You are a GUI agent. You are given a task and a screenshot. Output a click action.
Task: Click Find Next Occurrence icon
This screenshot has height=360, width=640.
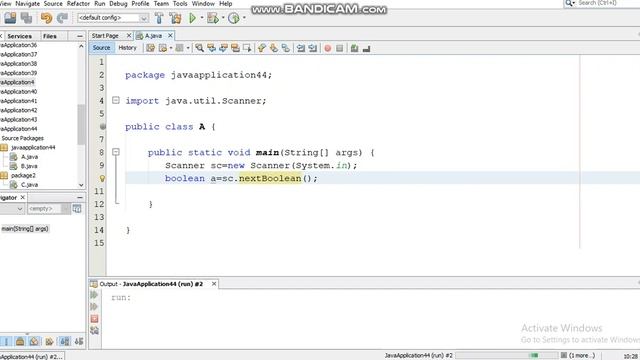223,48
